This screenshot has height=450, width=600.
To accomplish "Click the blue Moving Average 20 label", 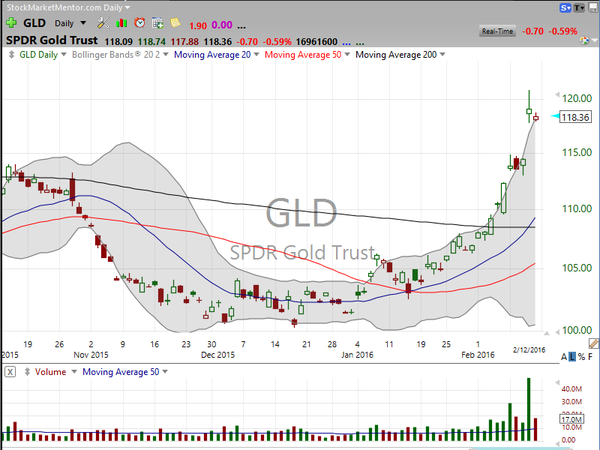I will tap(212, 55).
